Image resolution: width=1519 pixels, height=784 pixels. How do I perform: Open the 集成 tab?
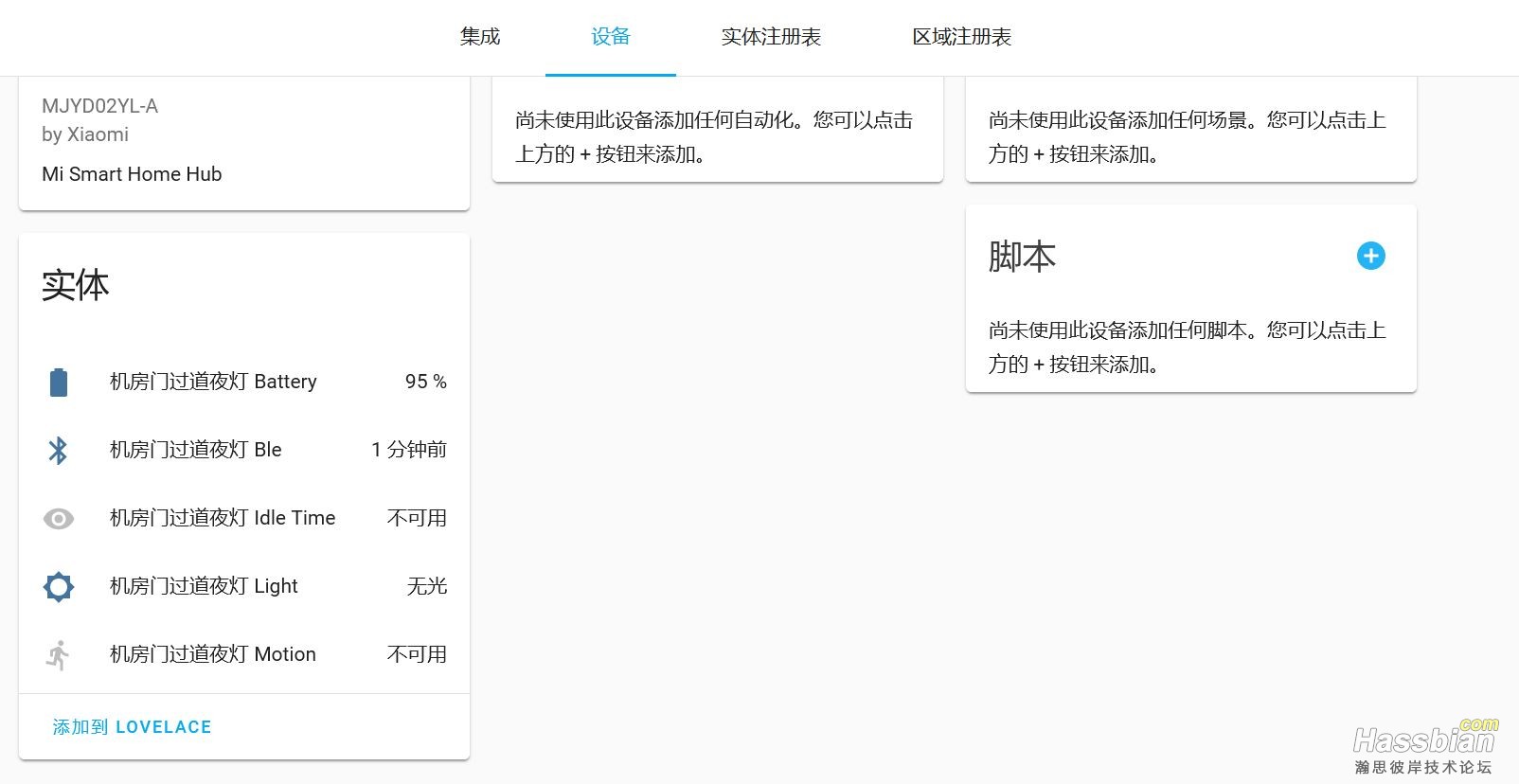(479, 37)
